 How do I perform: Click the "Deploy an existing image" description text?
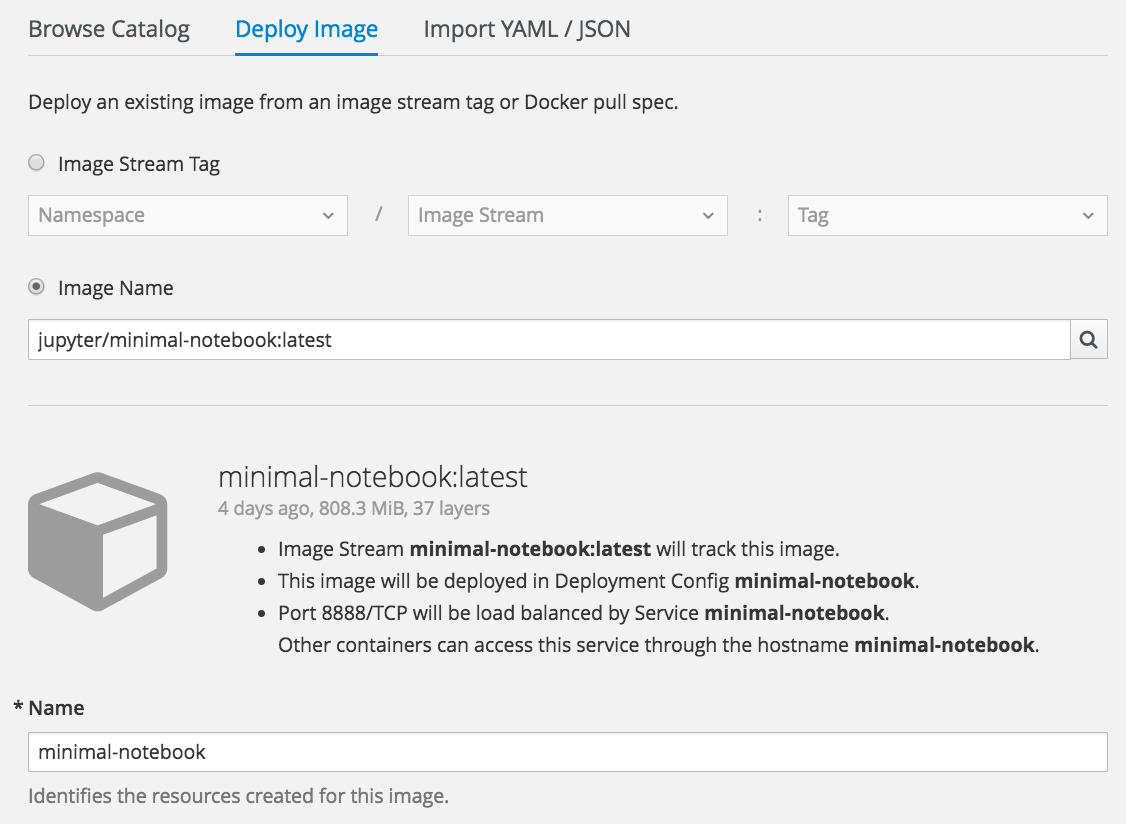(x=353, y=102)
